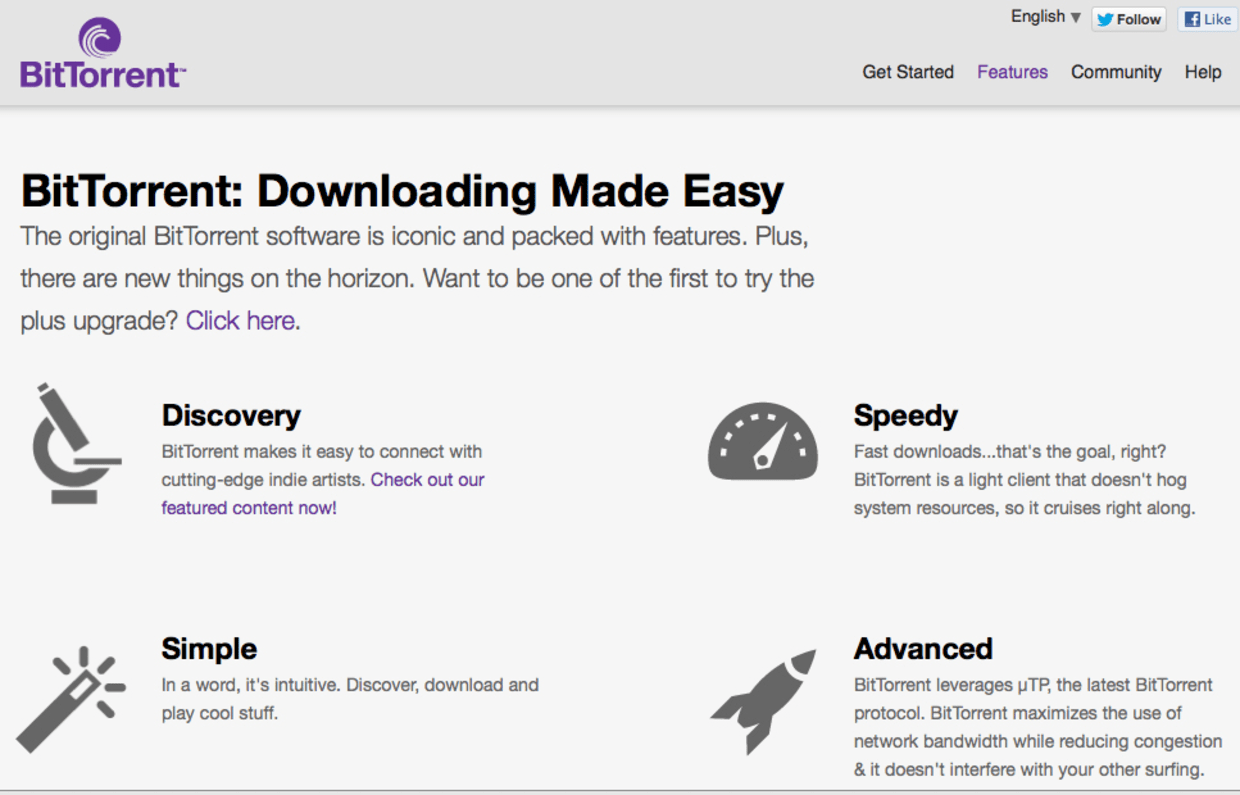Click the 'Speedy' heading

click(906, 415)
